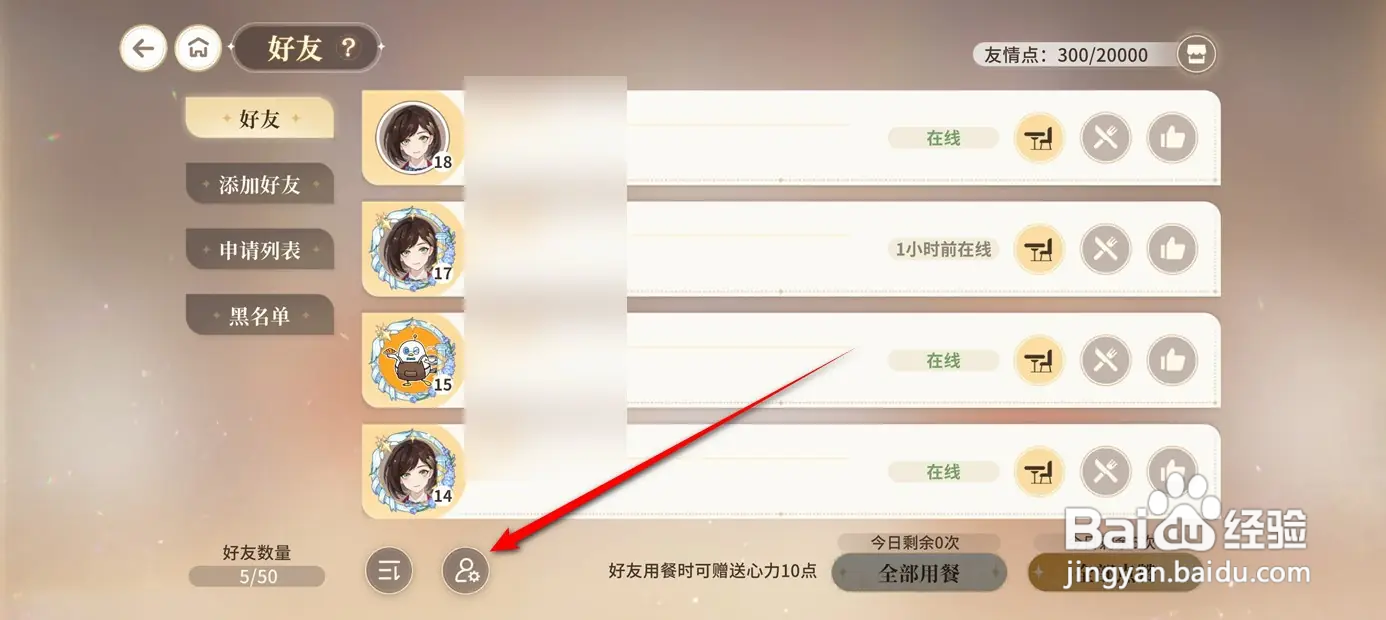Open the friend help question mark
The width and height of the screenshot is (1386, 620).
coord(348,48)
